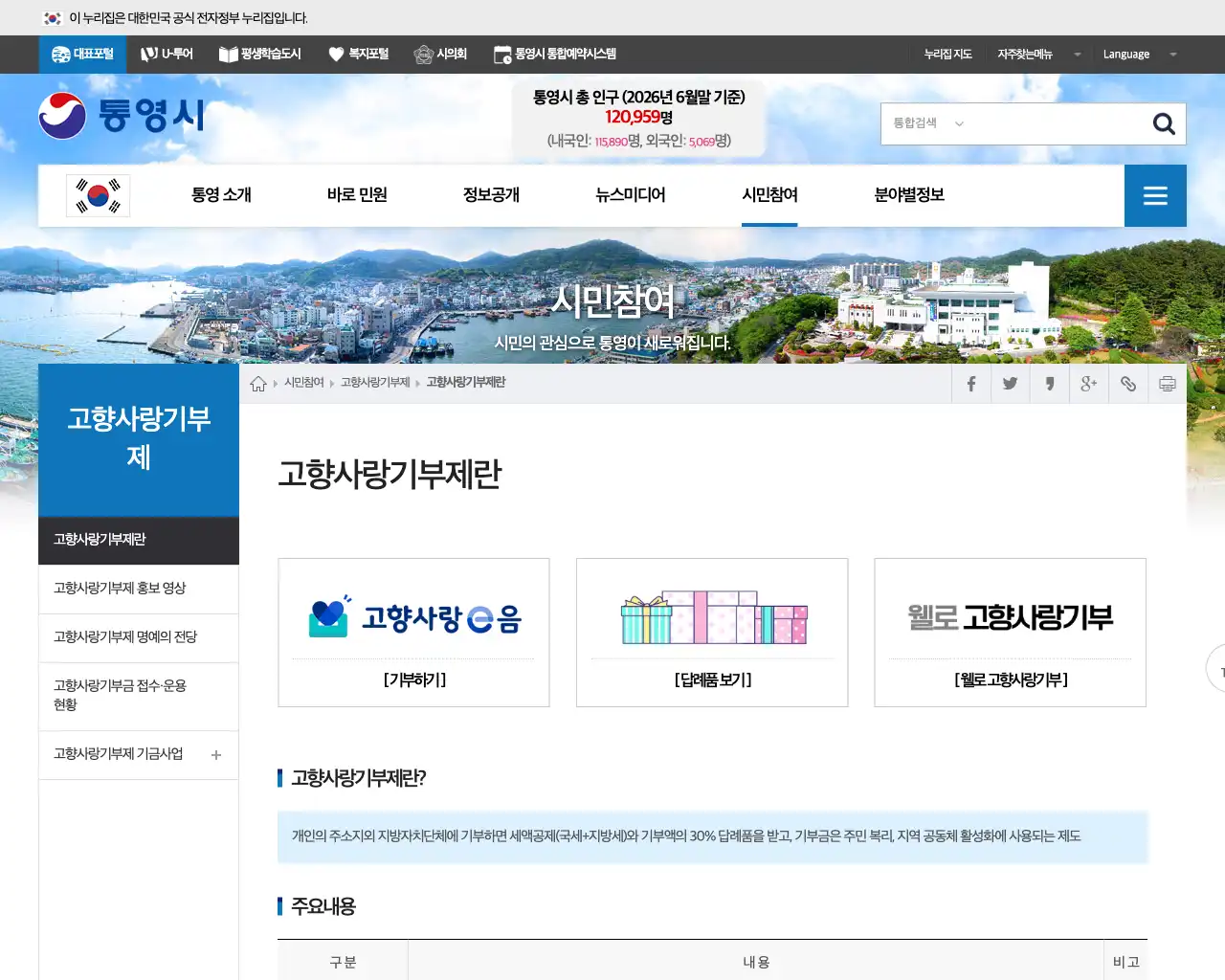Open 복지포털 site link
The height and width of the screenshot is (980, 1225).
coord(358,55)
